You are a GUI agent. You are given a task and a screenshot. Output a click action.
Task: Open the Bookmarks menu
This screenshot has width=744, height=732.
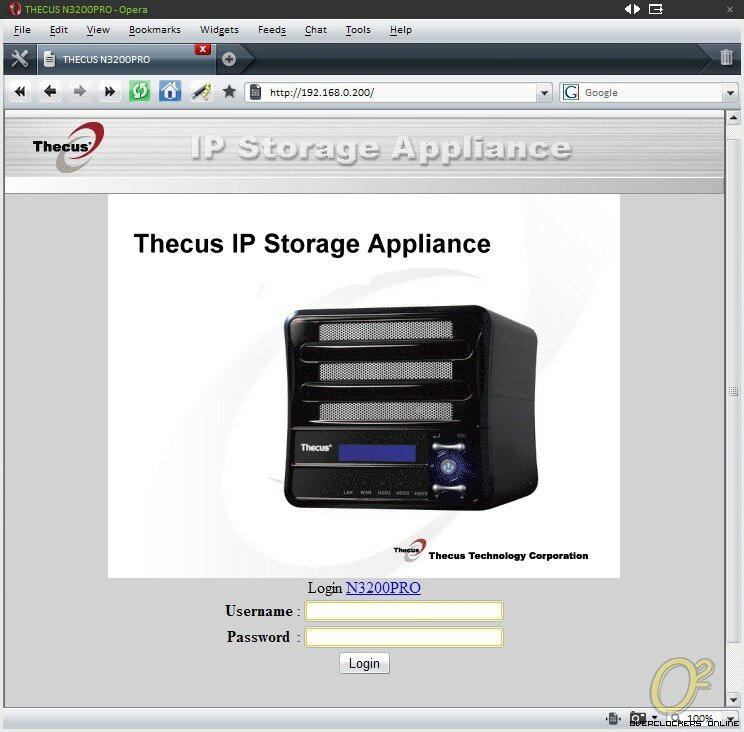[x=155, y=30]
